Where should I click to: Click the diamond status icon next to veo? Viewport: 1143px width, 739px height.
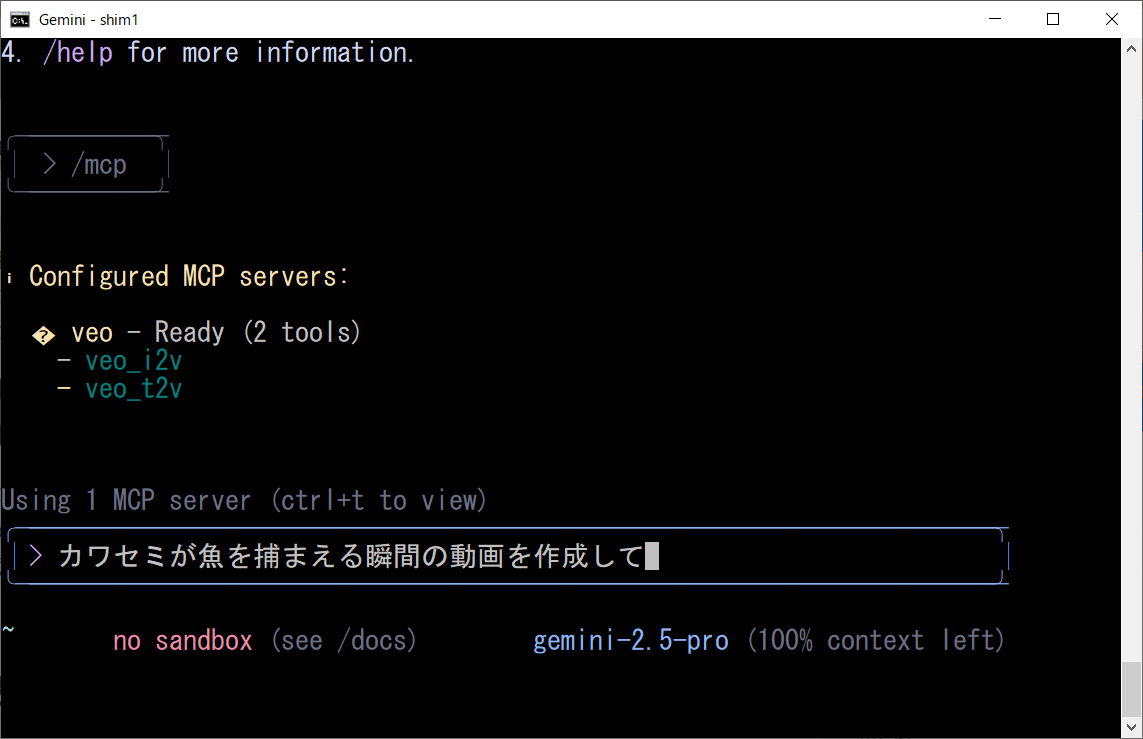pos(43,334)
